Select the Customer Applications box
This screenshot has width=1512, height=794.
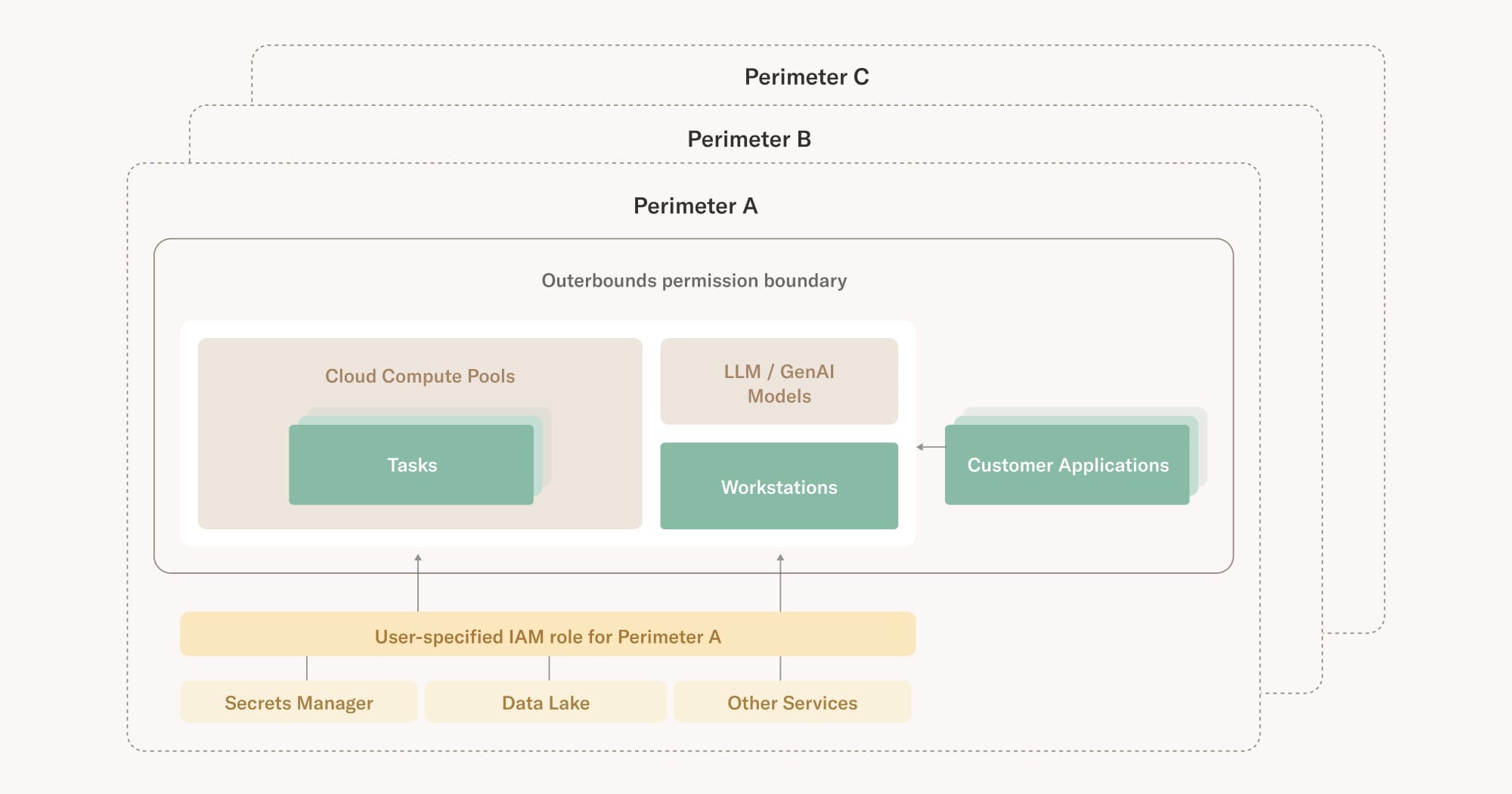click(x=1067, y=465)
